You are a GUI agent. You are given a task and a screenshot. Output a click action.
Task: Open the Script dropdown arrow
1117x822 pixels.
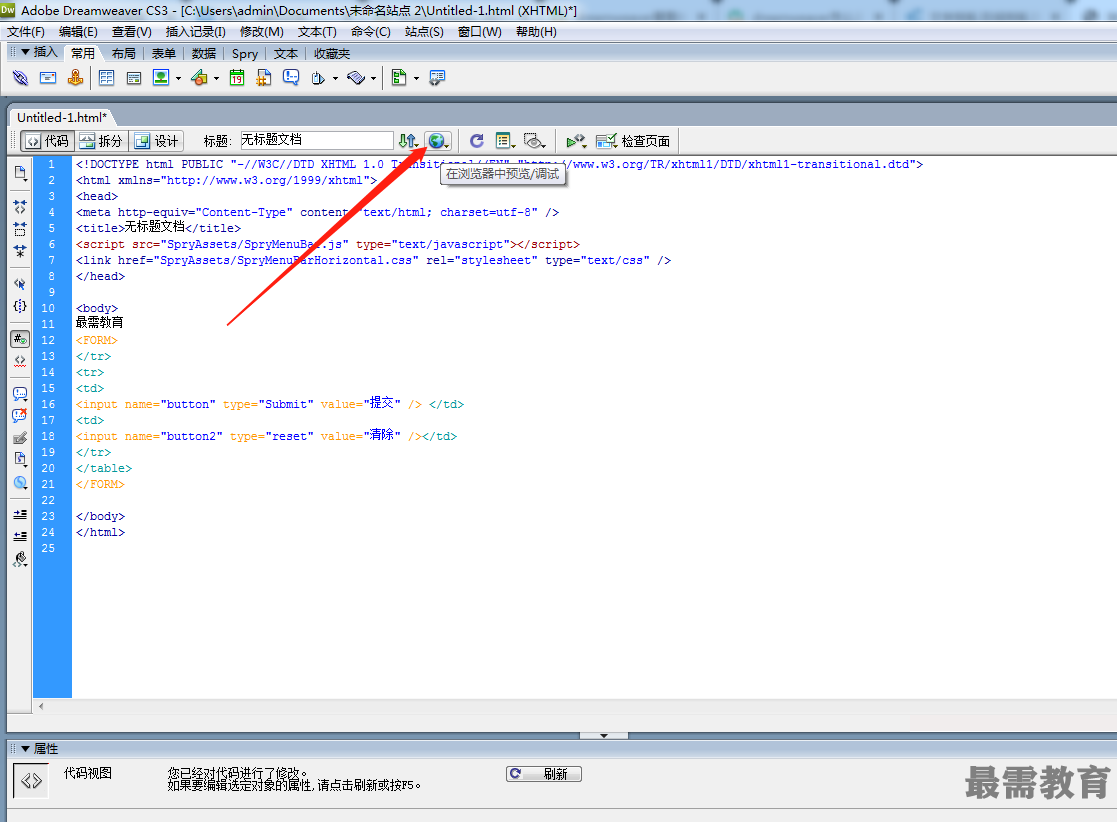(373, 78)
